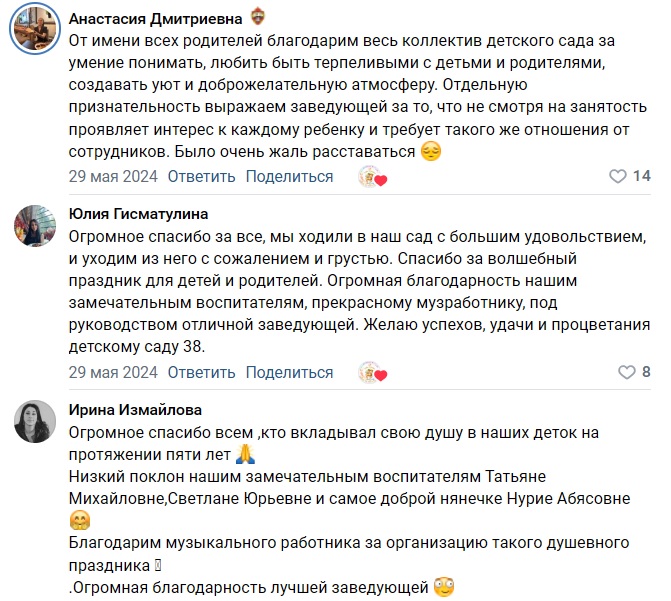
Task: Share Юлия Гисматулина's comment
Action: pos(289,373)
